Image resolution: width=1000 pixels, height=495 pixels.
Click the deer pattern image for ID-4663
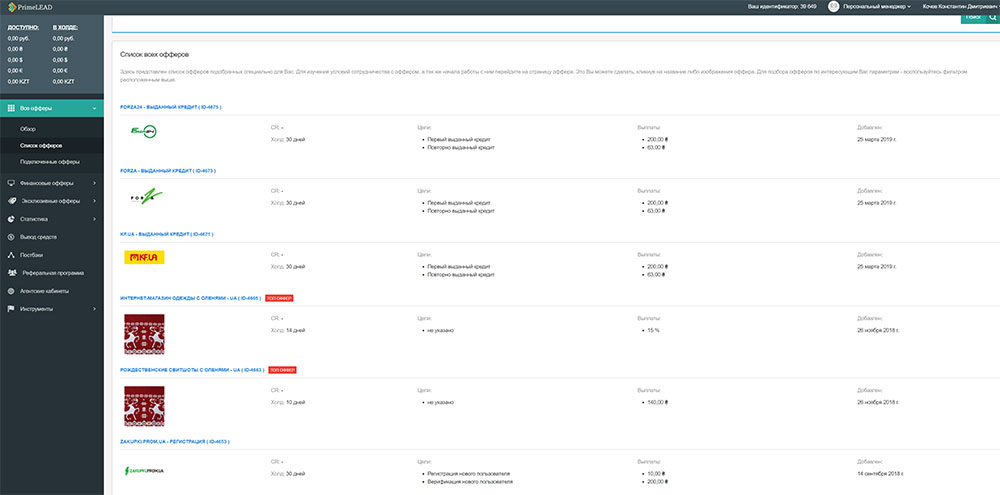(144, 406)
